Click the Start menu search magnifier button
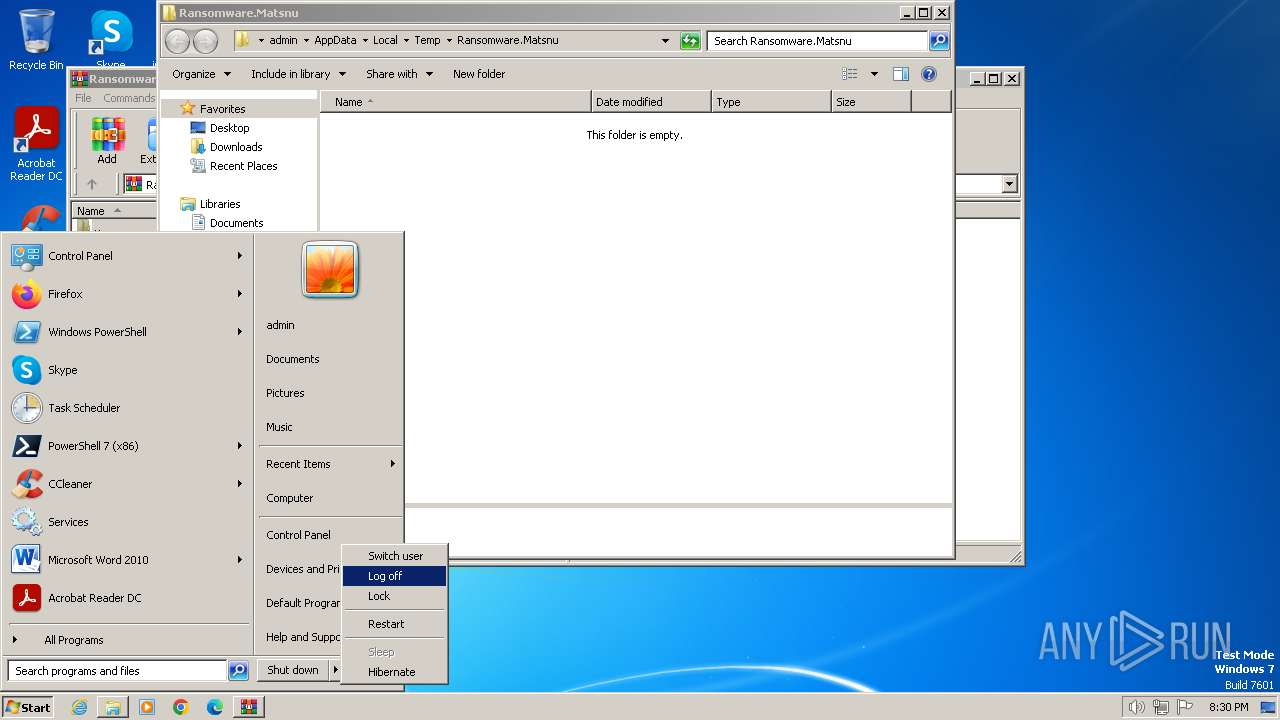 238,671
